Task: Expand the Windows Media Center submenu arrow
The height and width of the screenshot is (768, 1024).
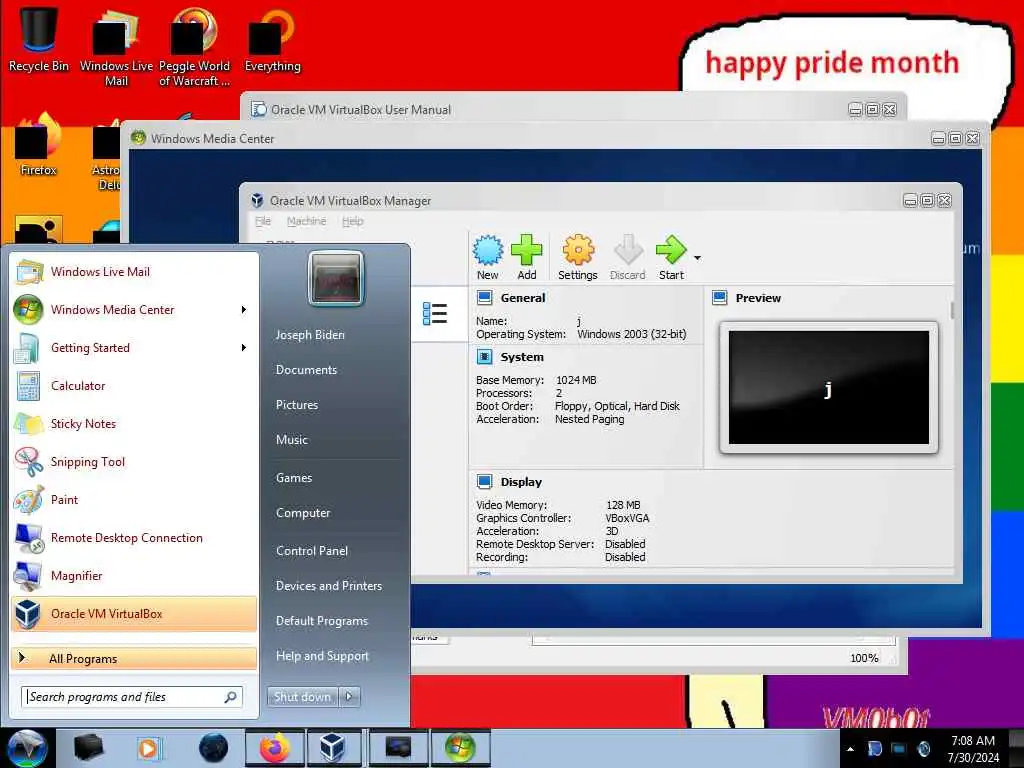Action: (244, 310)
